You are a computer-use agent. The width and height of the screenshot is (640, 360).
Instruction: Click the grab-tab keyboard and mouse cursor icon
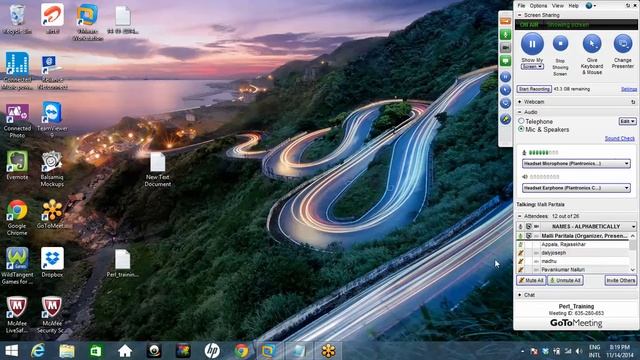[505, 90]
